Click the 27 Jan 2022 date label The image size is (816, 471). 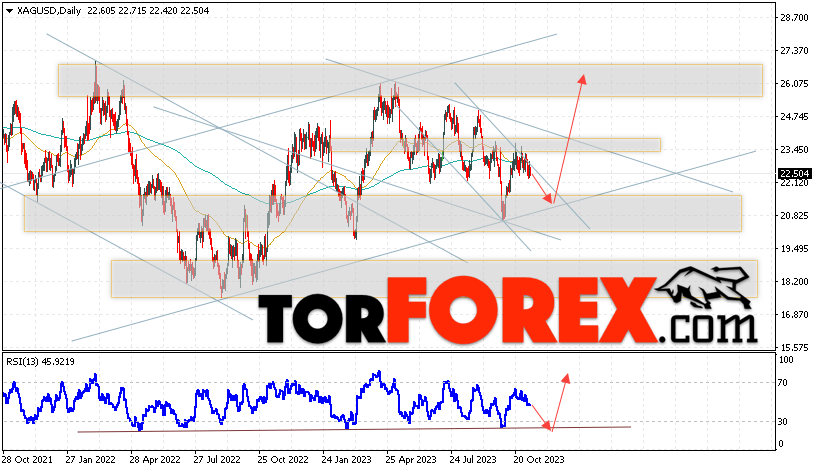tap(91, 460)
